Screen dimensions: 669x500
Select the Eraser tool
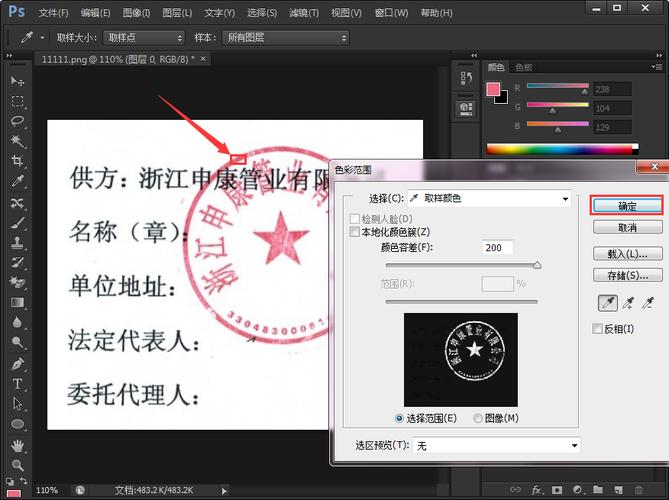[17, 282]
